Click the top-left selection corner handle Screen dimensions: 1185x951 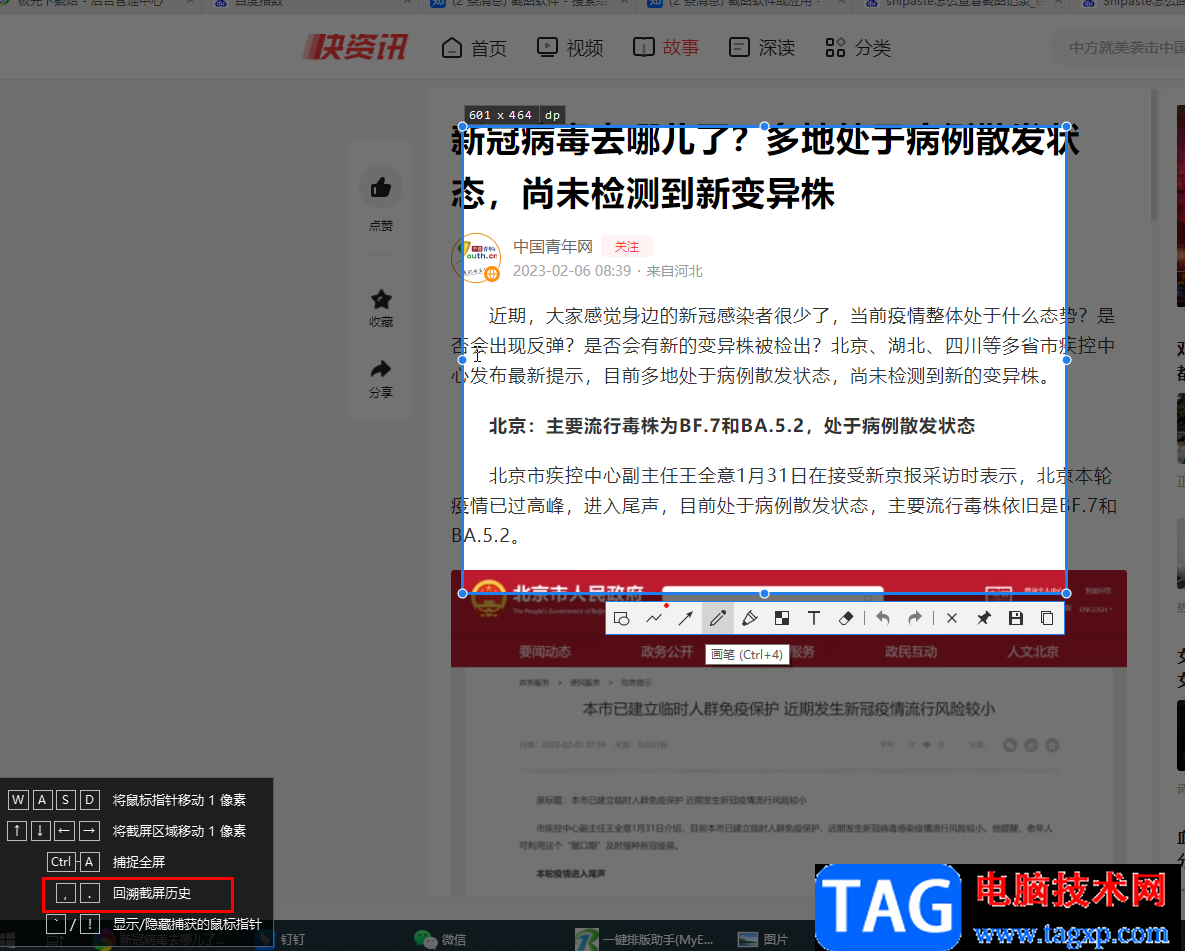pos(463,126)
